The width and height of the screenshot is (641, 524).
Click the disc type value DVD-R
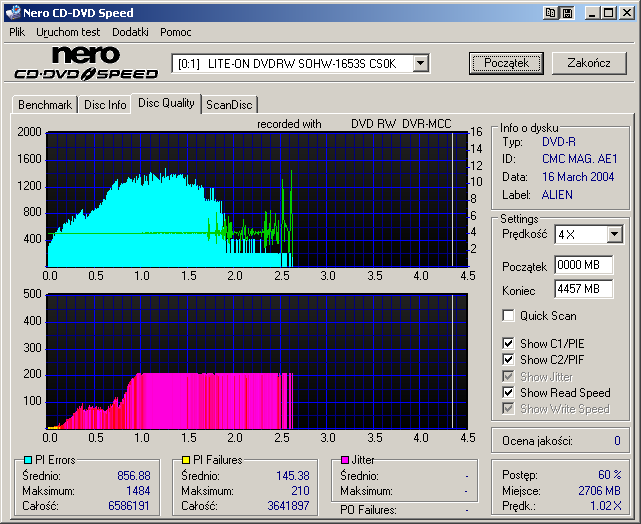pyautogui.click(x=559, y=142)
